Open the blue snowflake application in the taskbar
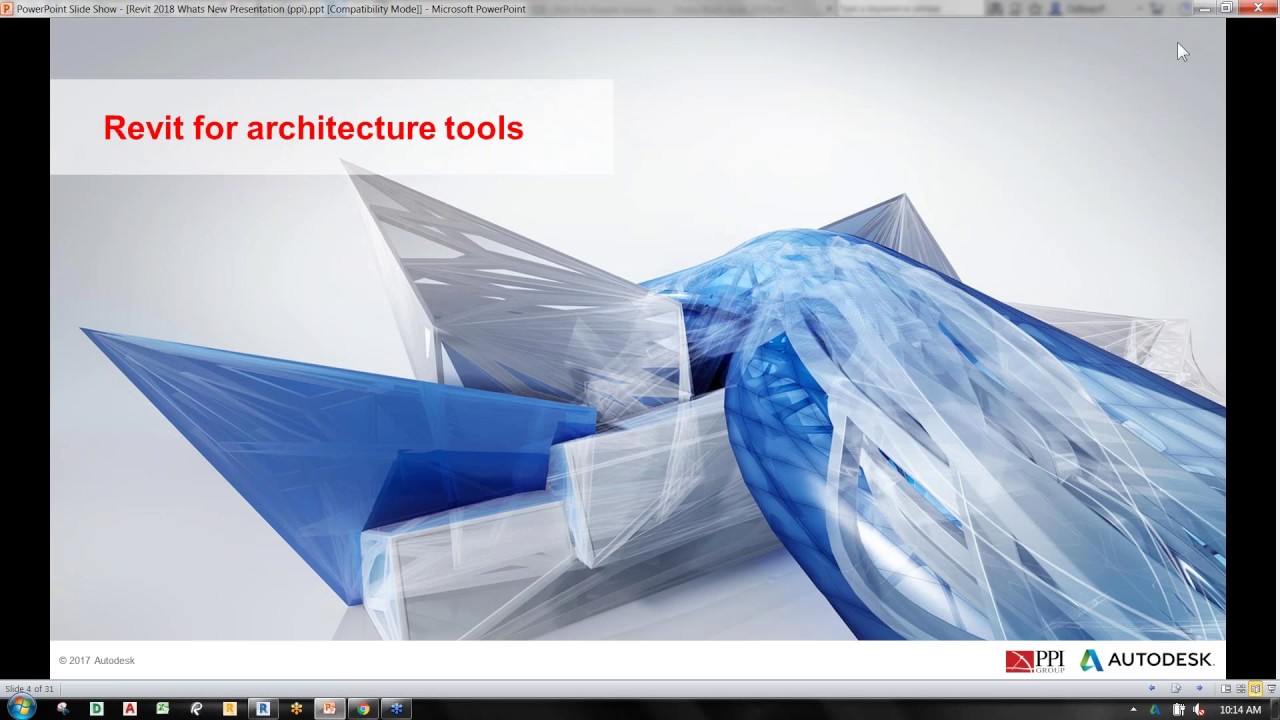 pos(396,709)
